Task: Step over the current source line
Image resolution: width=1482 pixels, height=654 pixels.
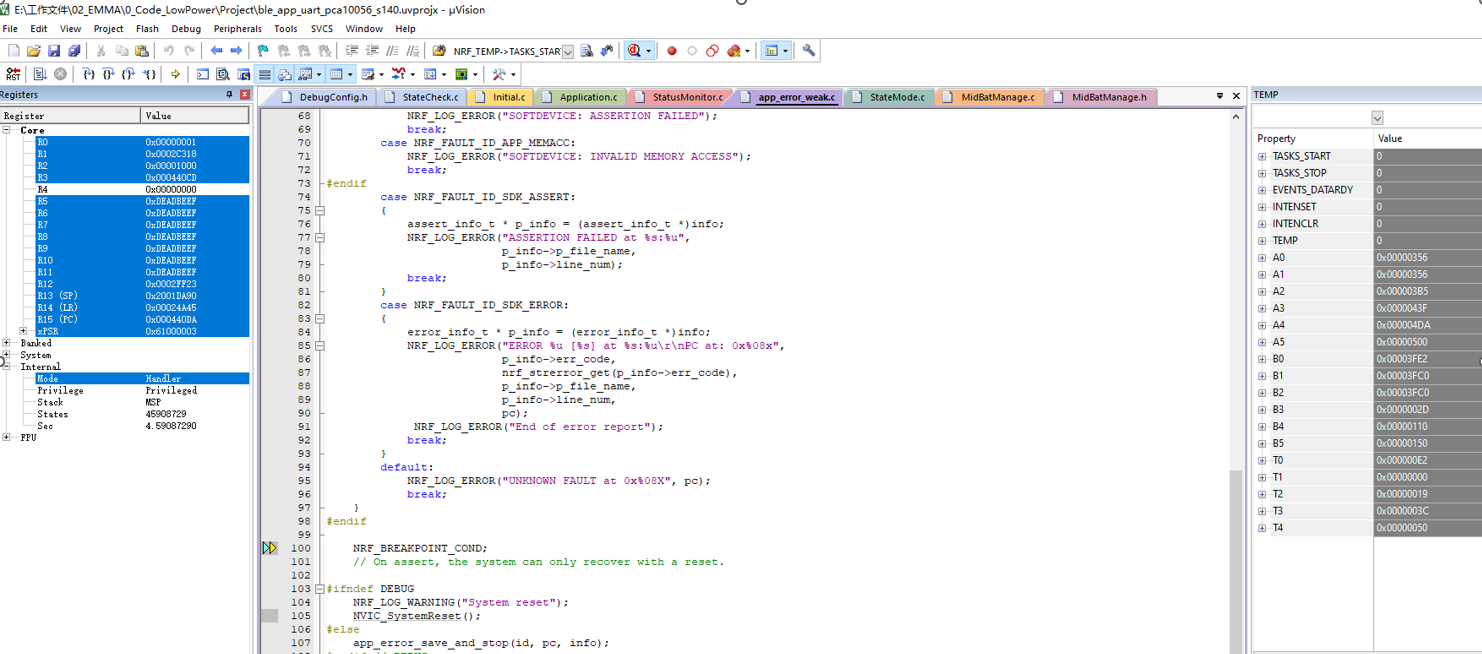Action: coord(108,73)
